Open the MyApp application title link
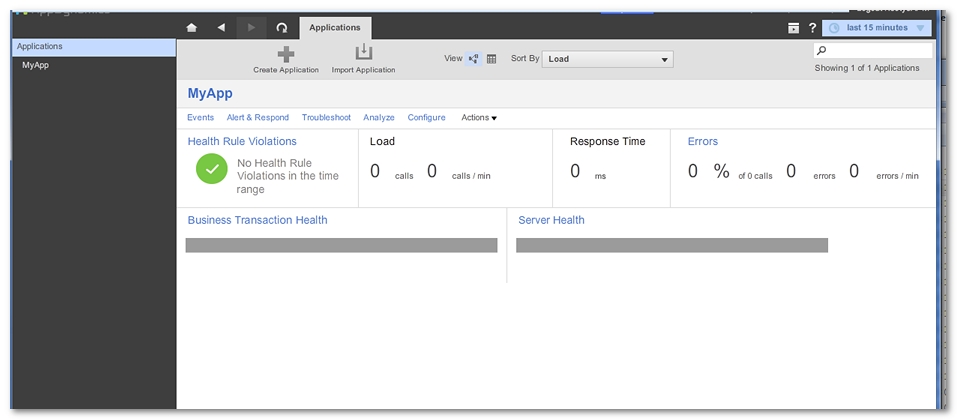957x420 pixels. click(x=210, y=93)
